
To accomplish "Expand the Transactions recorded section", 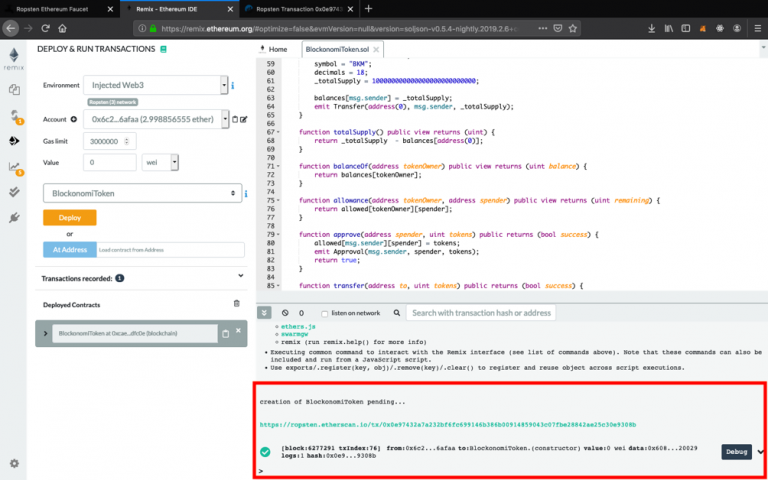I will 240,277.
